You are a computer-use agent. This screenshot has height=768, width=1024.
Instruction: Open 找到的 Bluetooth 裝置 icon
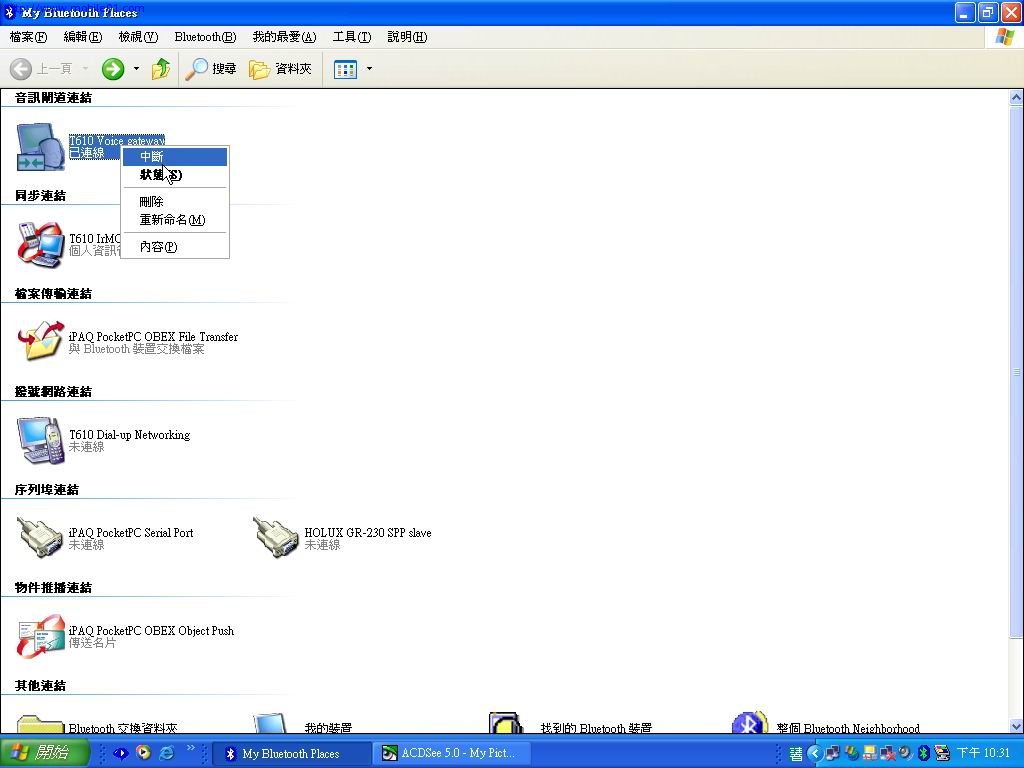[x=506, y=724]
